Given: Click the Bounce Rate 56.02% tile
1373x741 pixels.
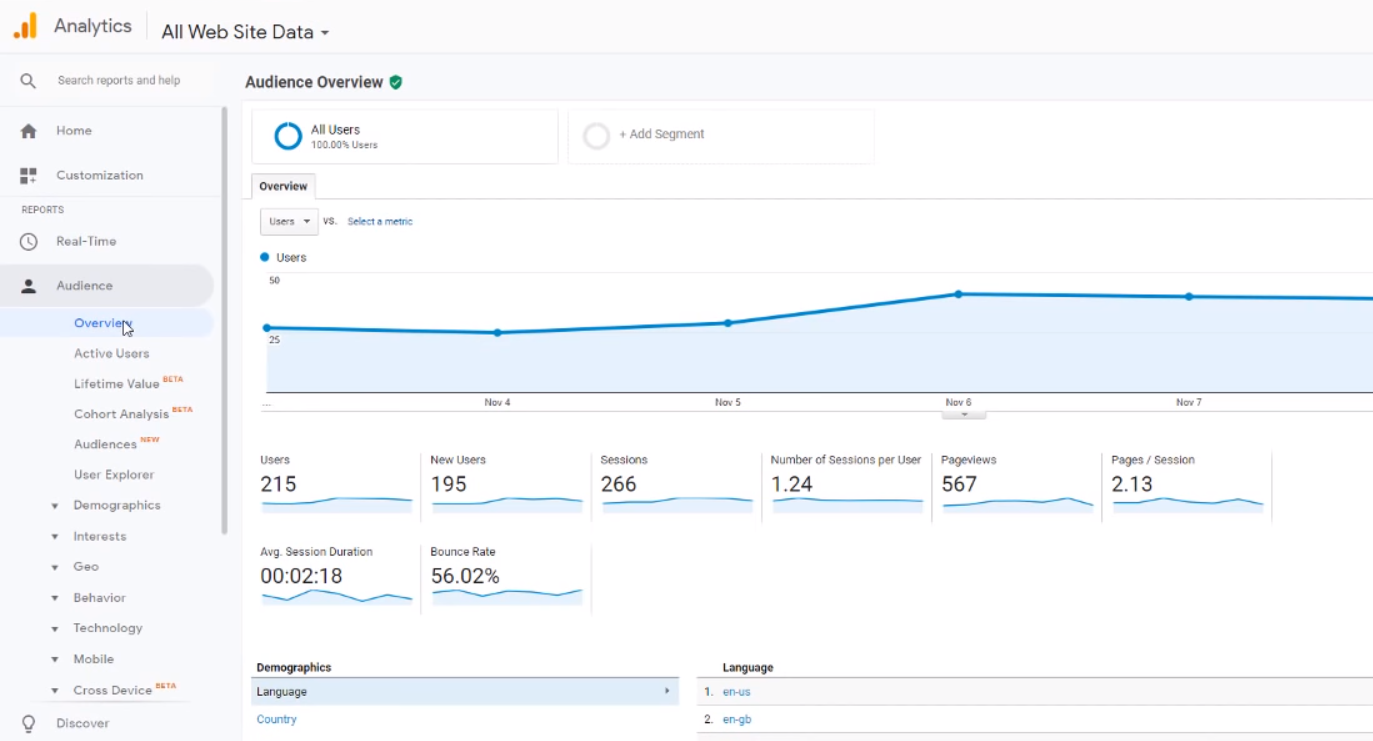Looking at the screenshot, I should coord(506,578).
